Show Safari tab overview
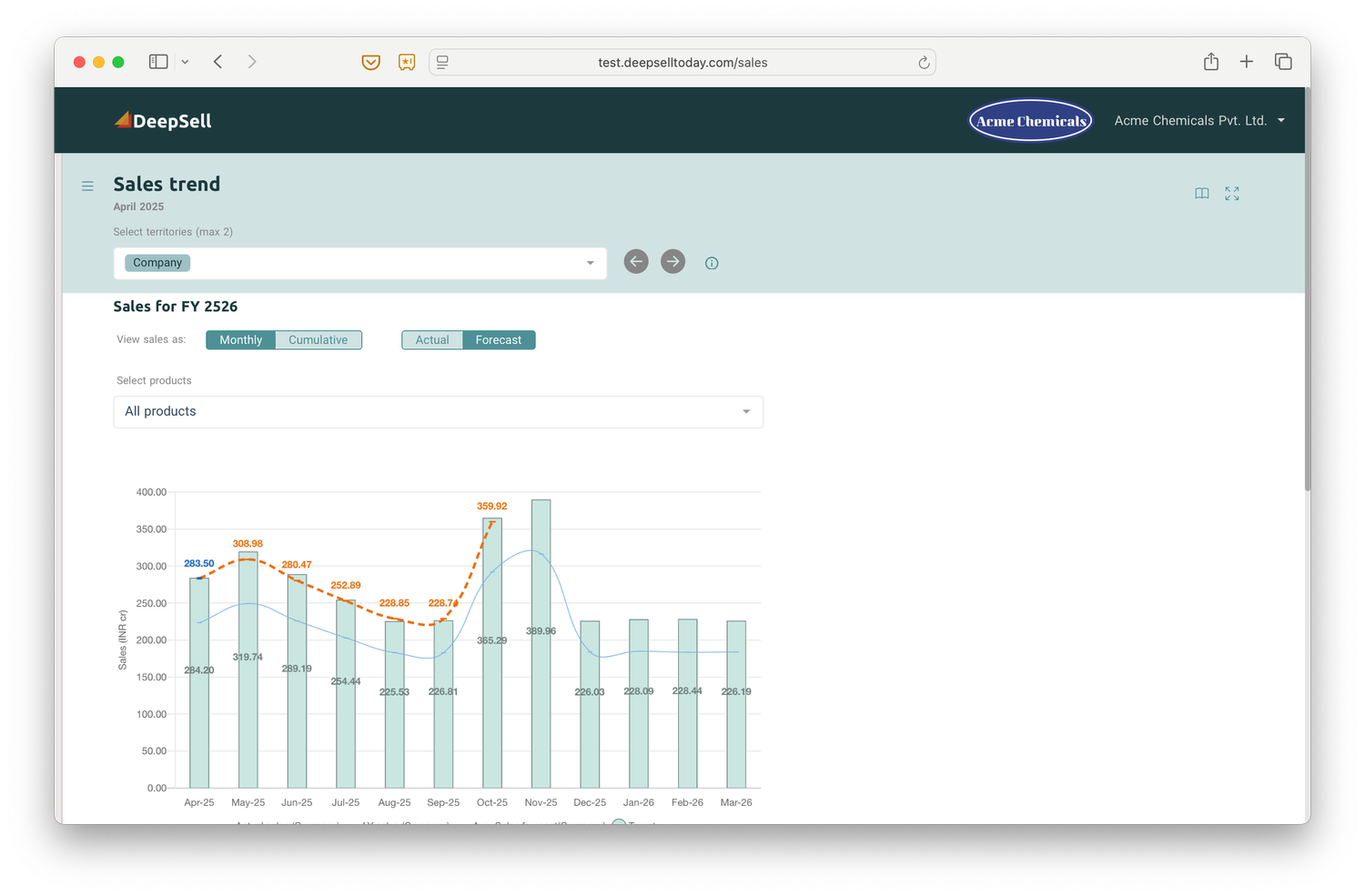Viewport: 1365px width, 896px height. click(x=1283, y=61)
